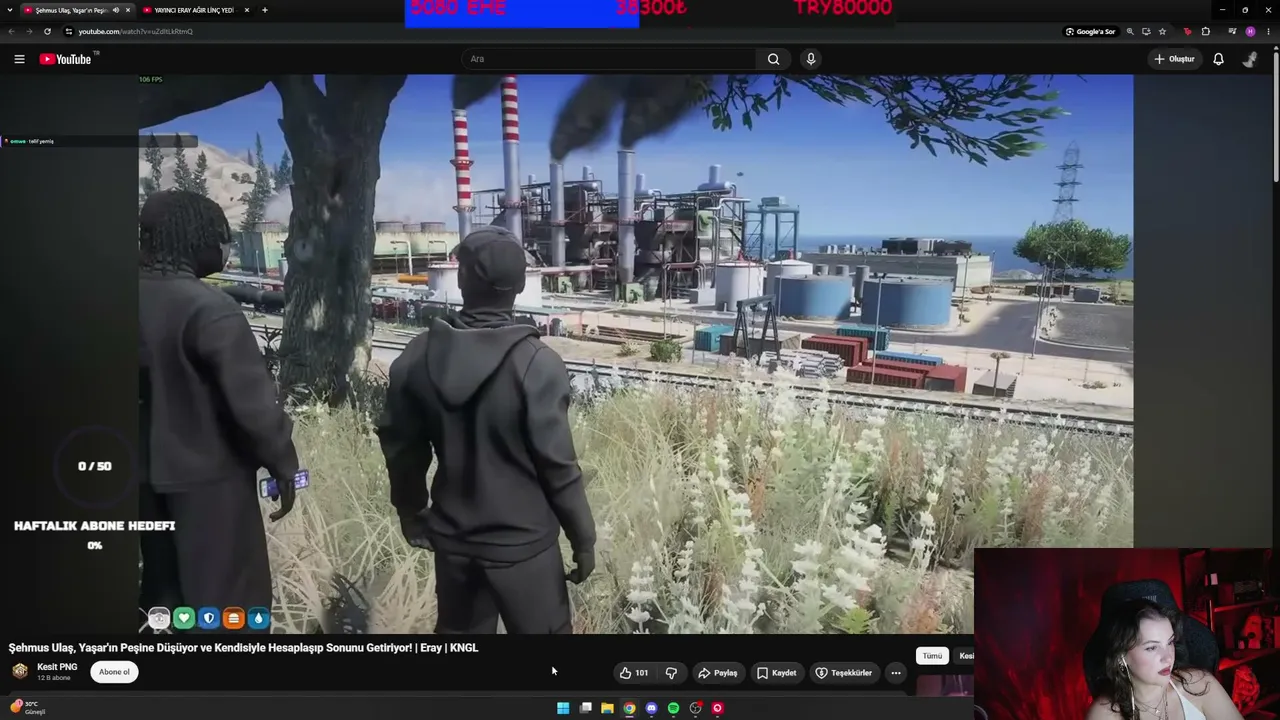Screen dimensions: 1280x720
Task: Open Windows Start menu
Action: (x=563, y=708)
